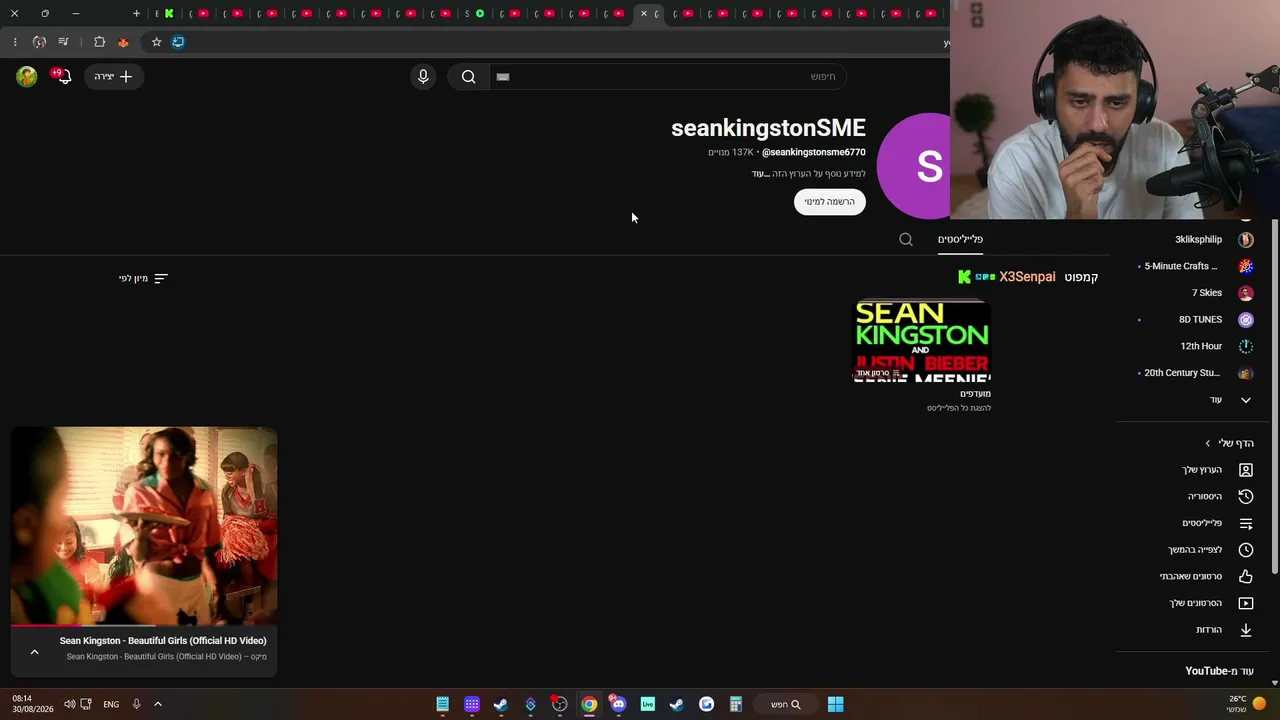Open the 20th Century Stu... subscription
The image size is (1280, 720).
1182,373
